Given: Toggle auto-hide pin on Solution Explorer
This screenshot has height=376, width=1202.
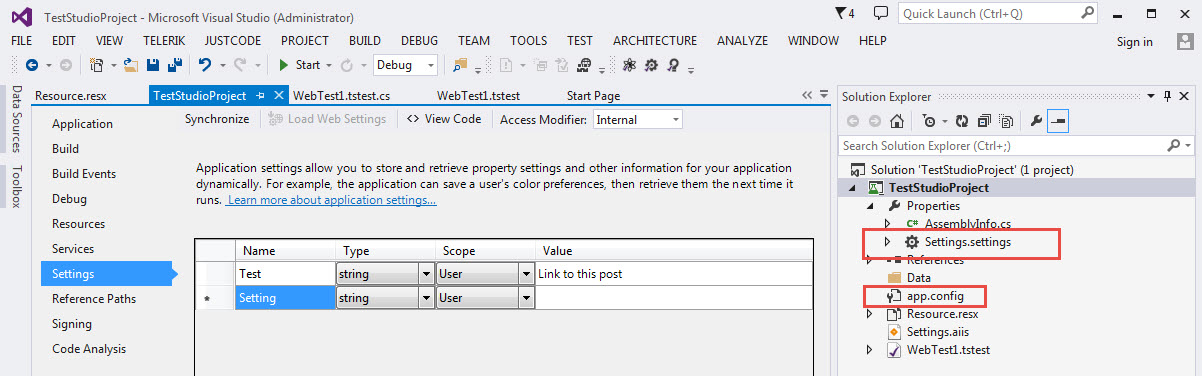Looking at the screenshot, I should (x=1166, y=96).
